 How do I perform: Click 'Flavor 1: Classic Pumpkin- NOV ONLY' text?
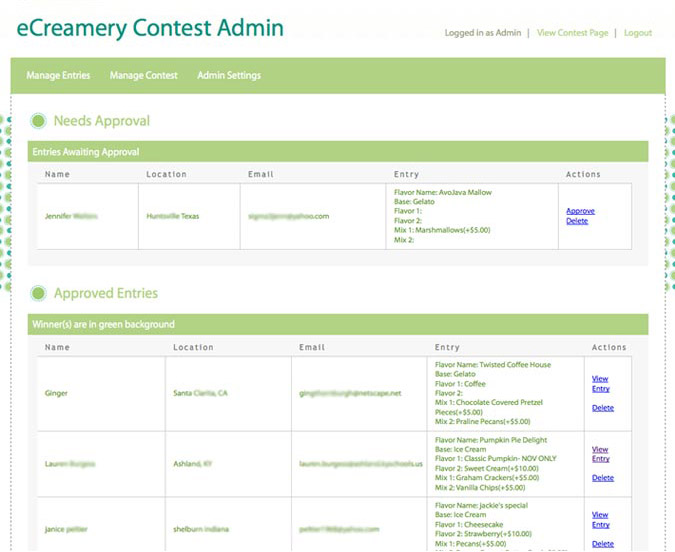click(x=495, y=459)
